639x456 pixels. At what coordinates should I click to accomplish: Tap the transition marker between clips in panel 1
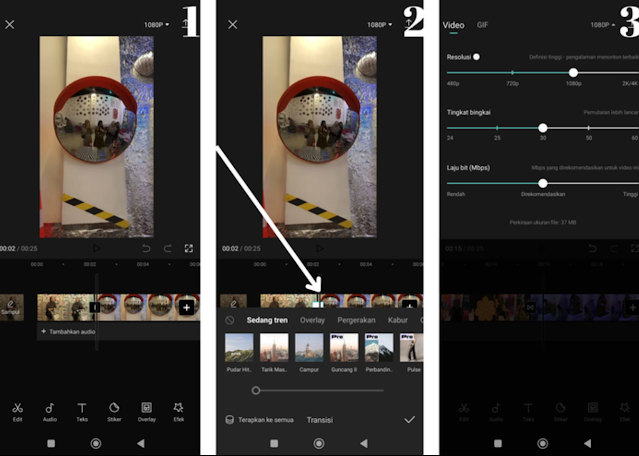95,307
